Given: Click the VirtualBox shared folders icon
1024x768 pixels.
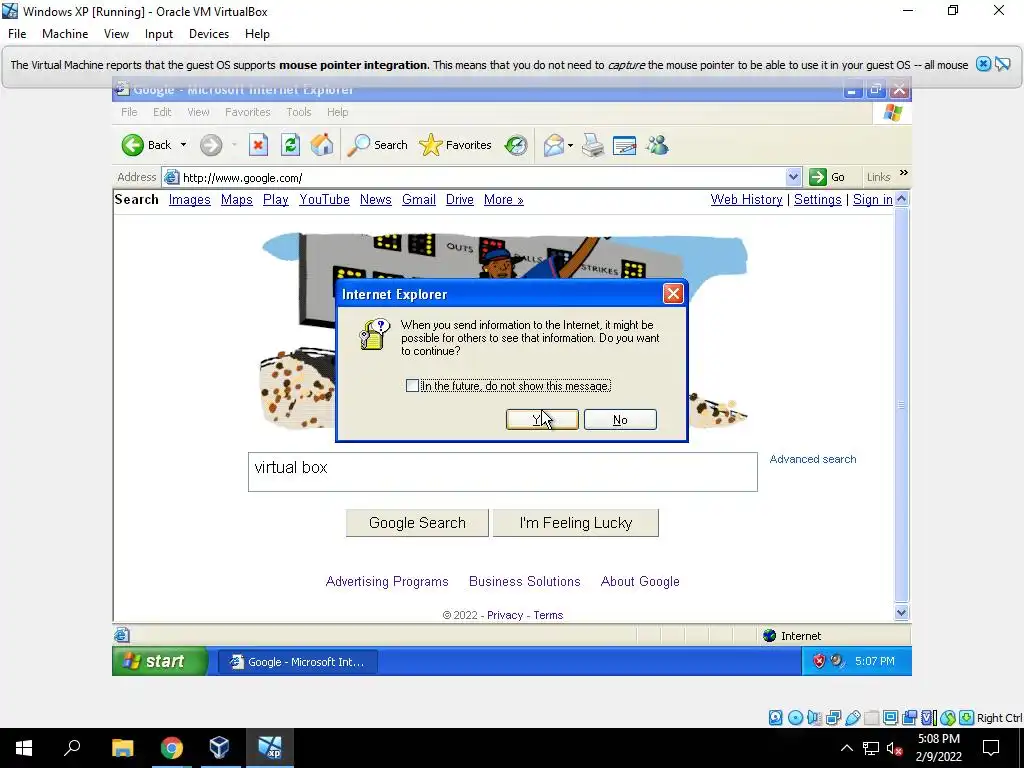Looking at the screenshot, I should [x=871, y=718].
